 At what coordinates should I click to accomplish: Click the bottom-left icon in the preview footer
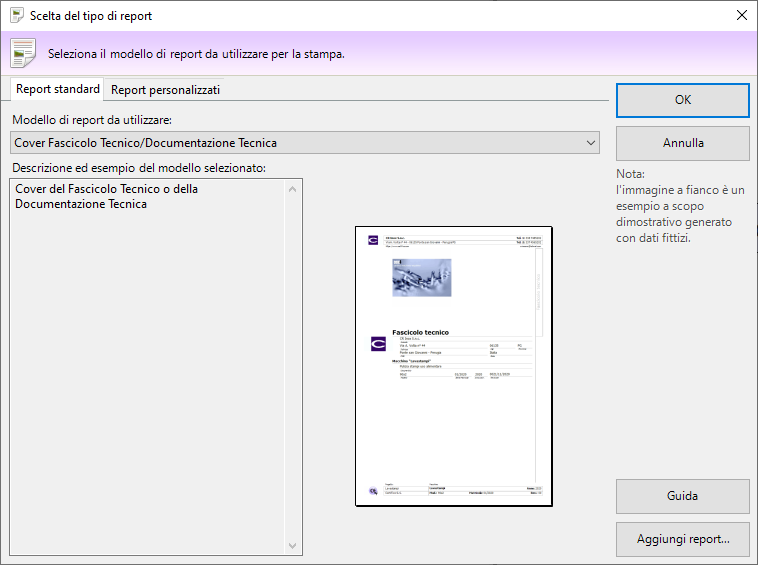click(x=373, y=491)
